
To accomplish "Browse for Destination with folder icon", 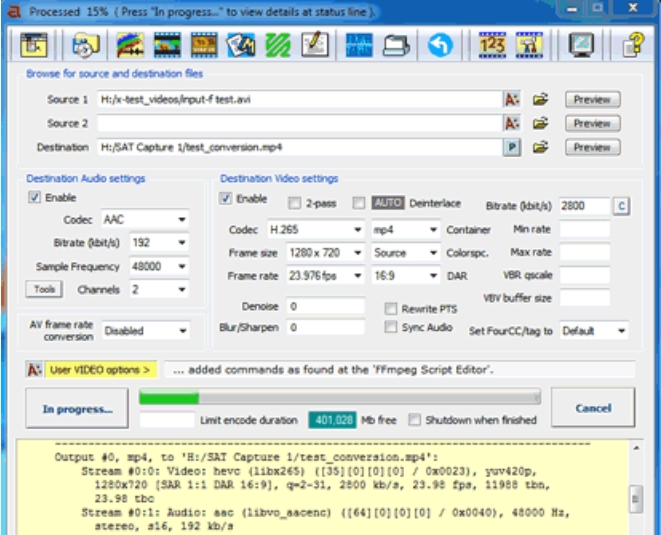I will tap(540, 148).
